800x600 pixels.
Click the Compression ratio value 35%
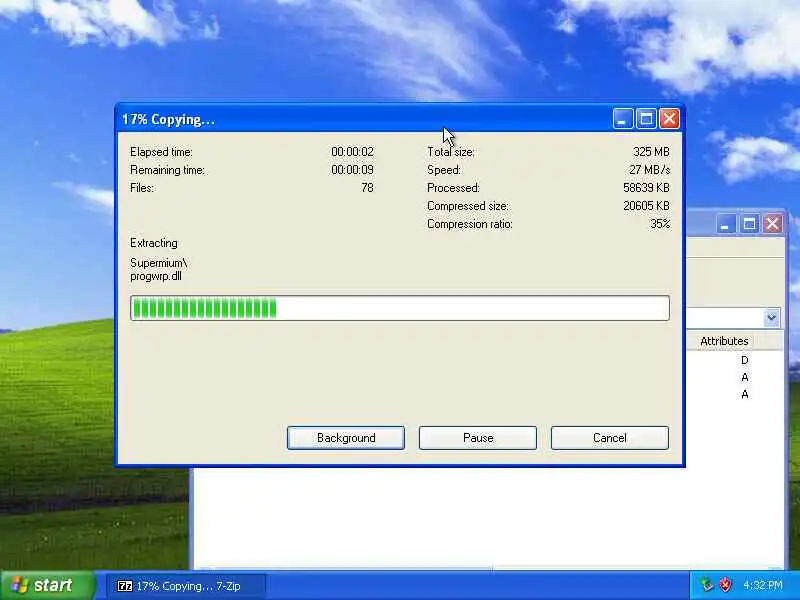pyautogui.click(x=660, y=223)
